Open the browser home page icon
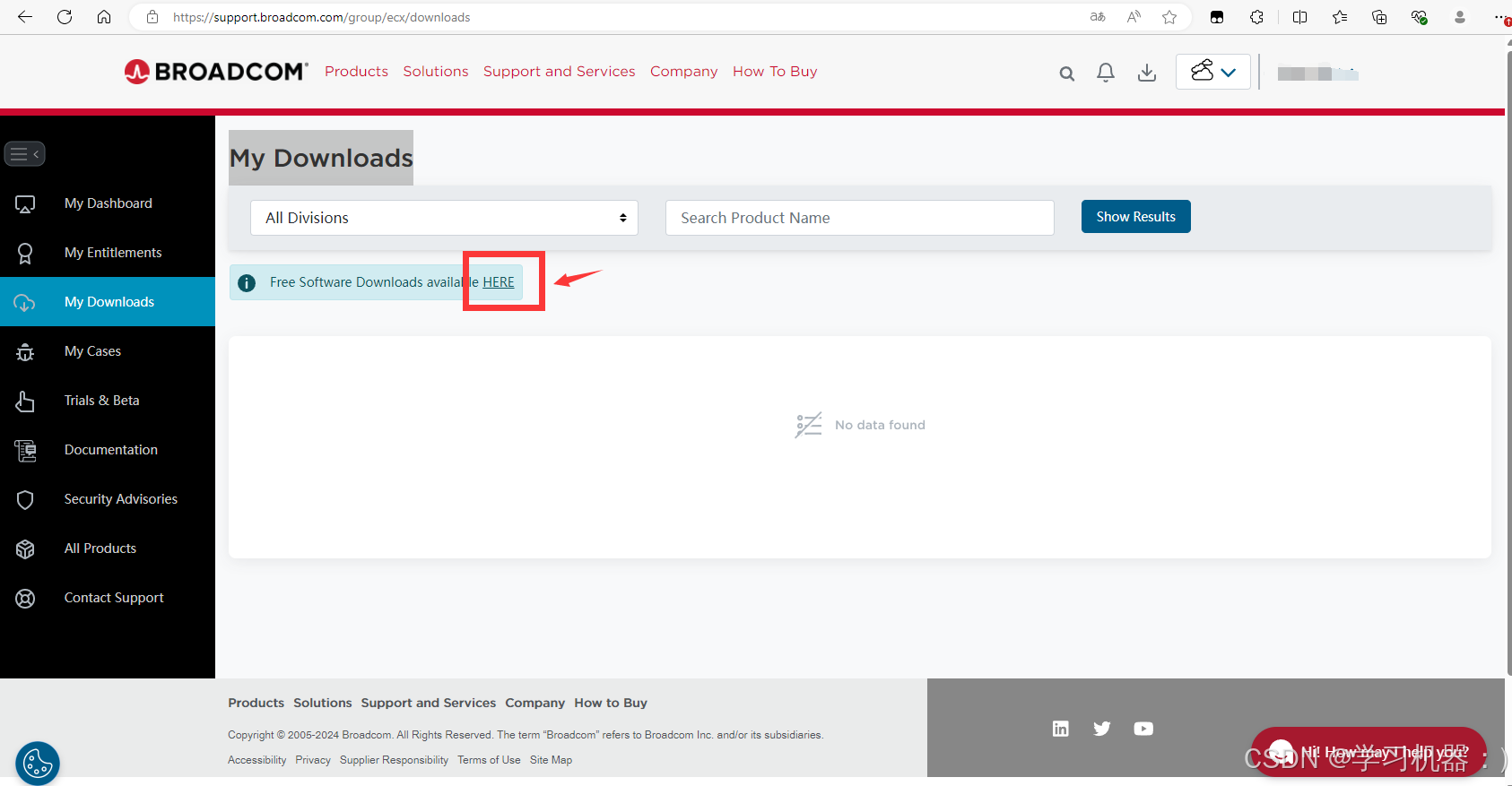This screenshot has width=1512, height=786. 104,17
